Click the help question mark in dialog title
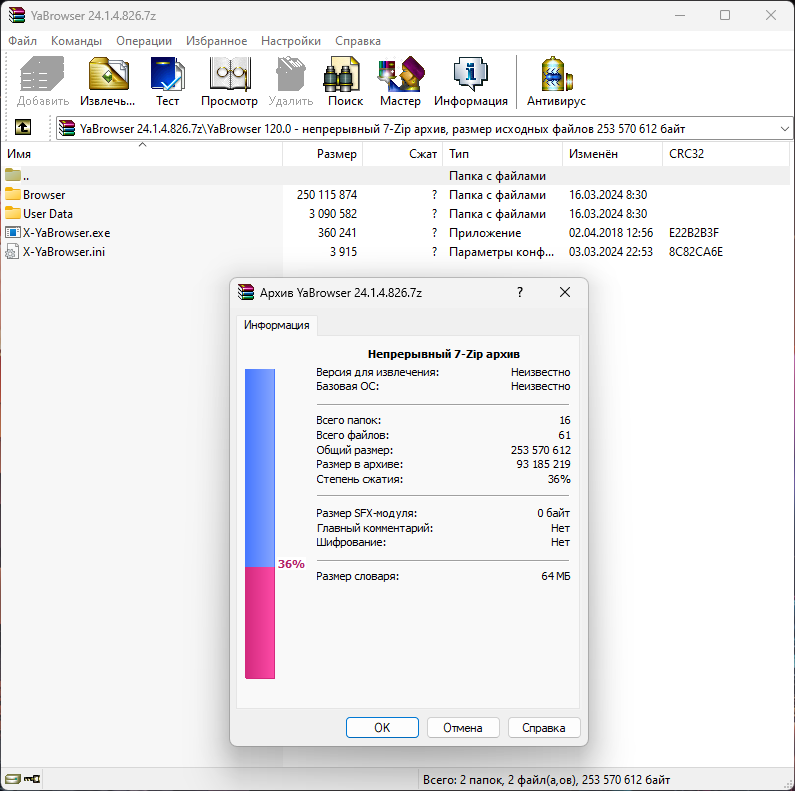 coord(519,292)
